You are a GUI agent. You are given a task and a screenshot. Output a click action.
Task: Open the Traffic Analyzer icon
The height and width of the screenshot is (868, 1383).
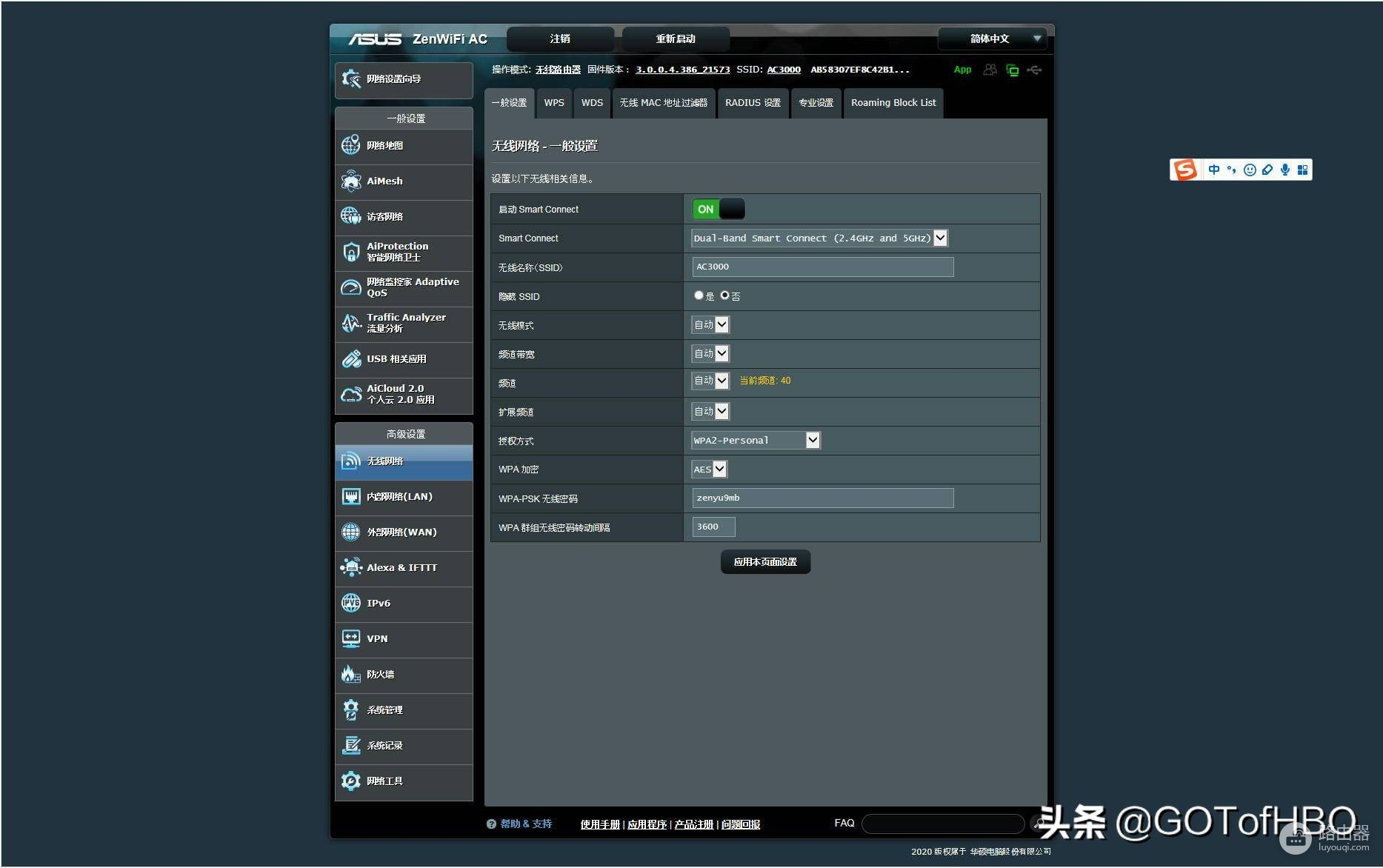coord(351,324)
